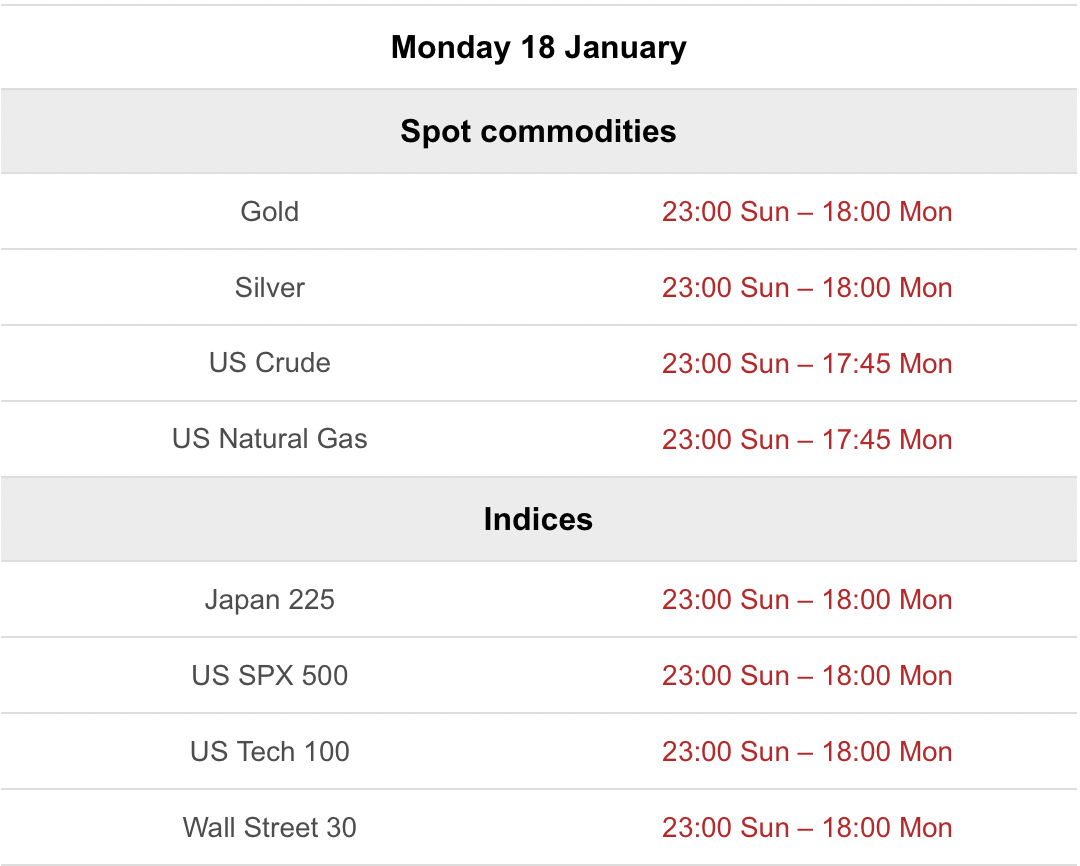Click the US SPX 500 label
The image size is (1080, 866).
click(270, 676)
